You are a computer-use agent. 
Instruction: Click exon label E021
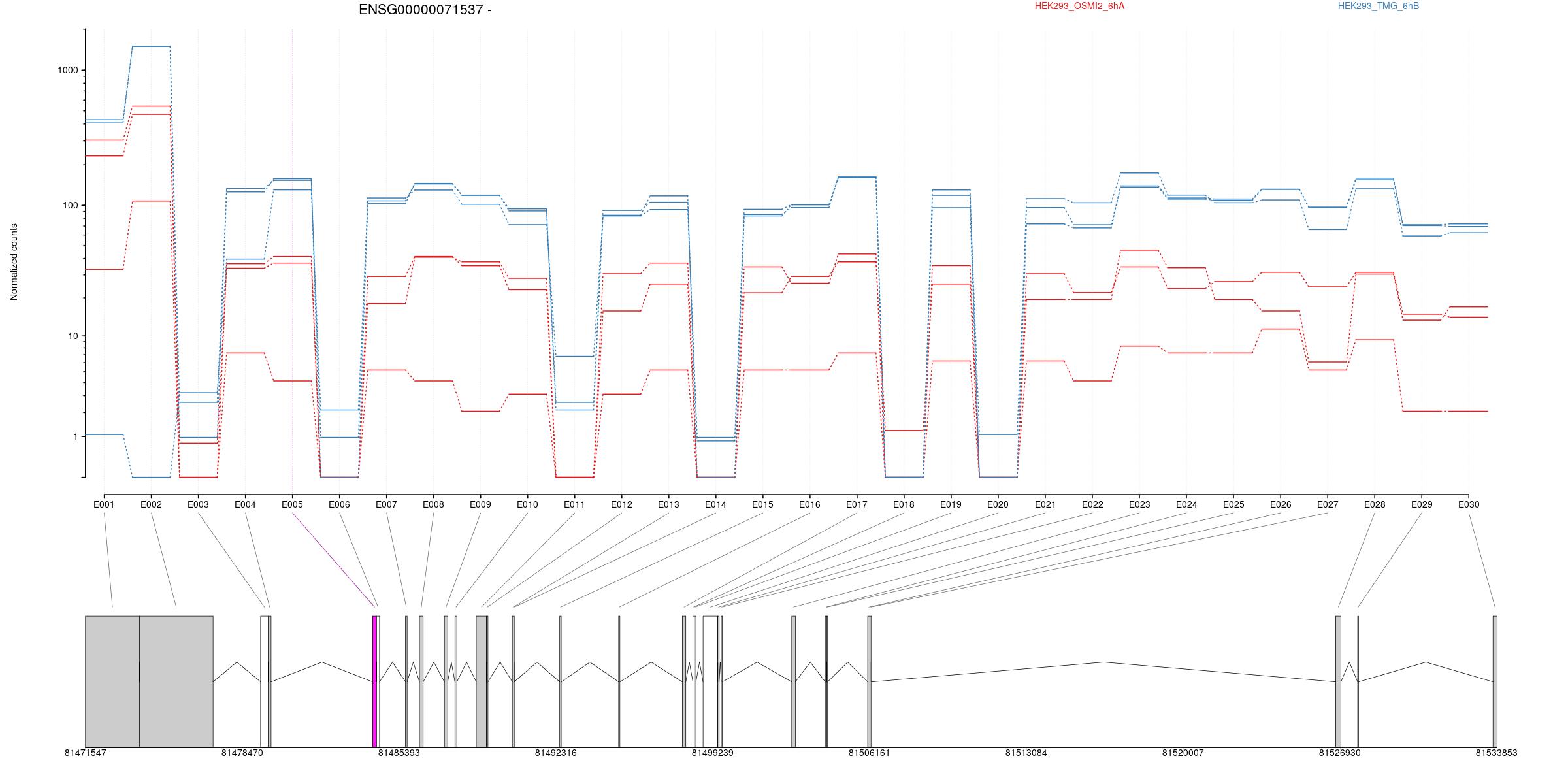1045,504
